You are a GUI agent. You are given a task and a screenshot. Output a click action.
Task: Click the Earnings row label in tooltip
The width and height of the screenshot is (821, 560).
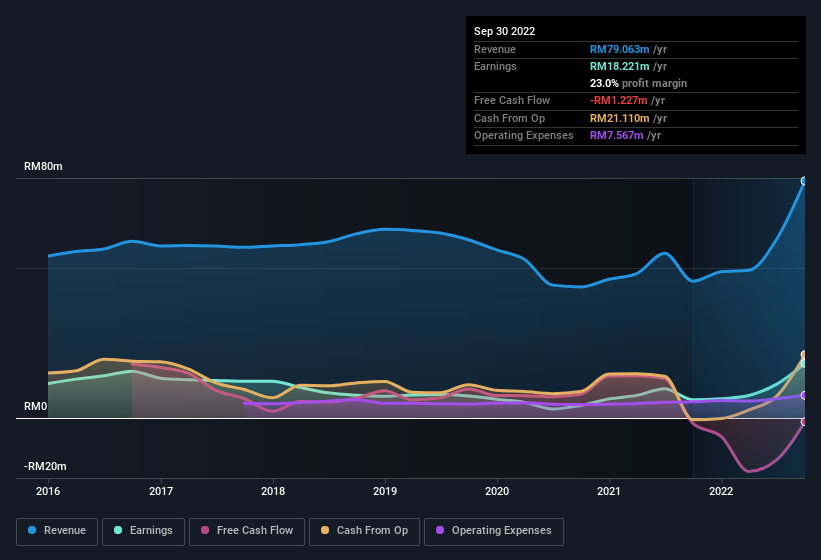(495, 66)
